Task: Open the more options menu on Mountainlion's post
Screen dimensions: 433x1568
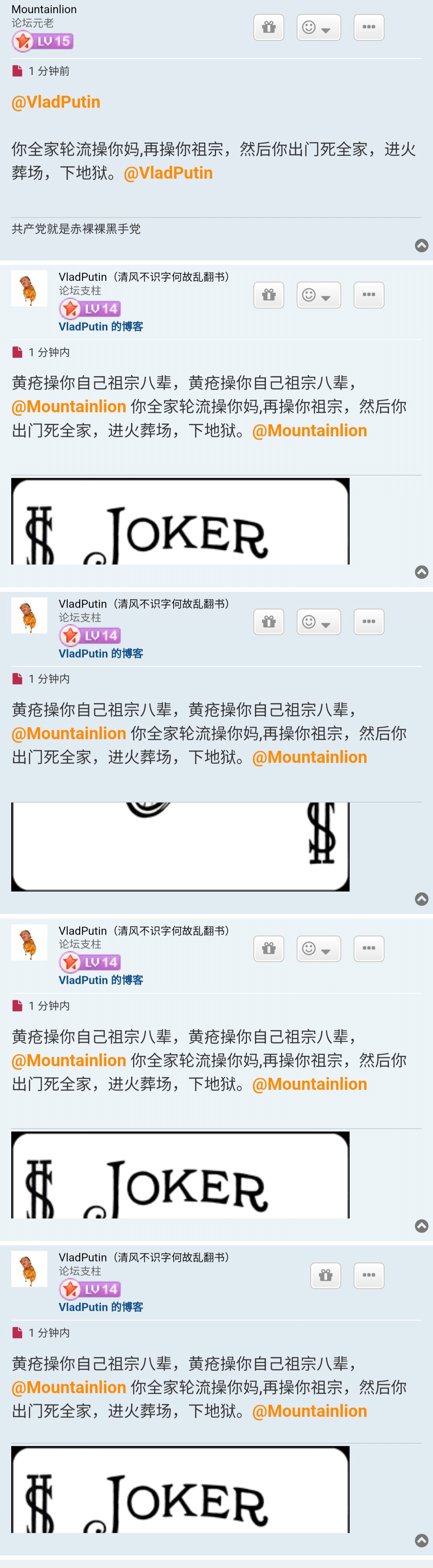Action: point(369,27)
